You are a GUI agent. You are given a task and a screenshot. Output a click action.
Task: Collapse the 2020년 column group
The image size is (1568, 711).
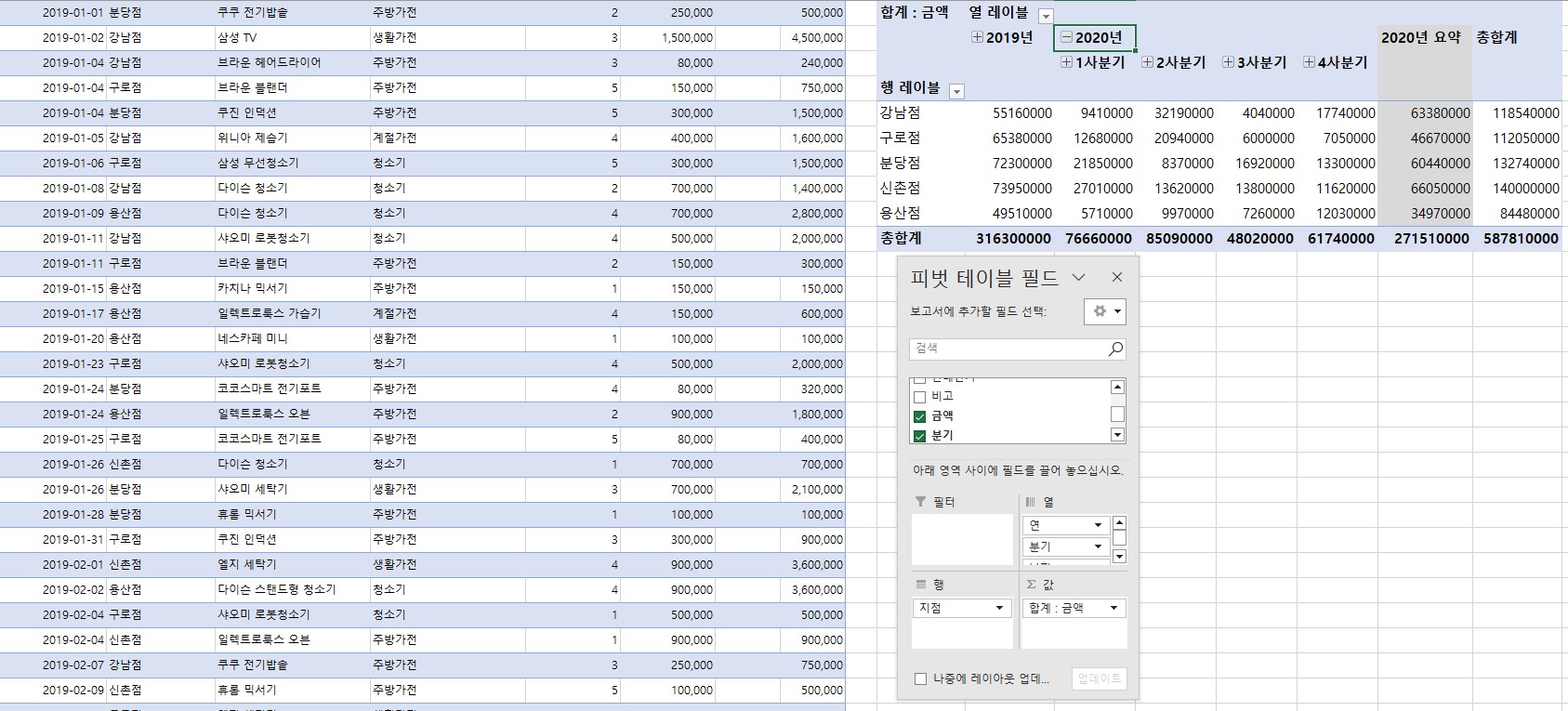[1066, 37]
